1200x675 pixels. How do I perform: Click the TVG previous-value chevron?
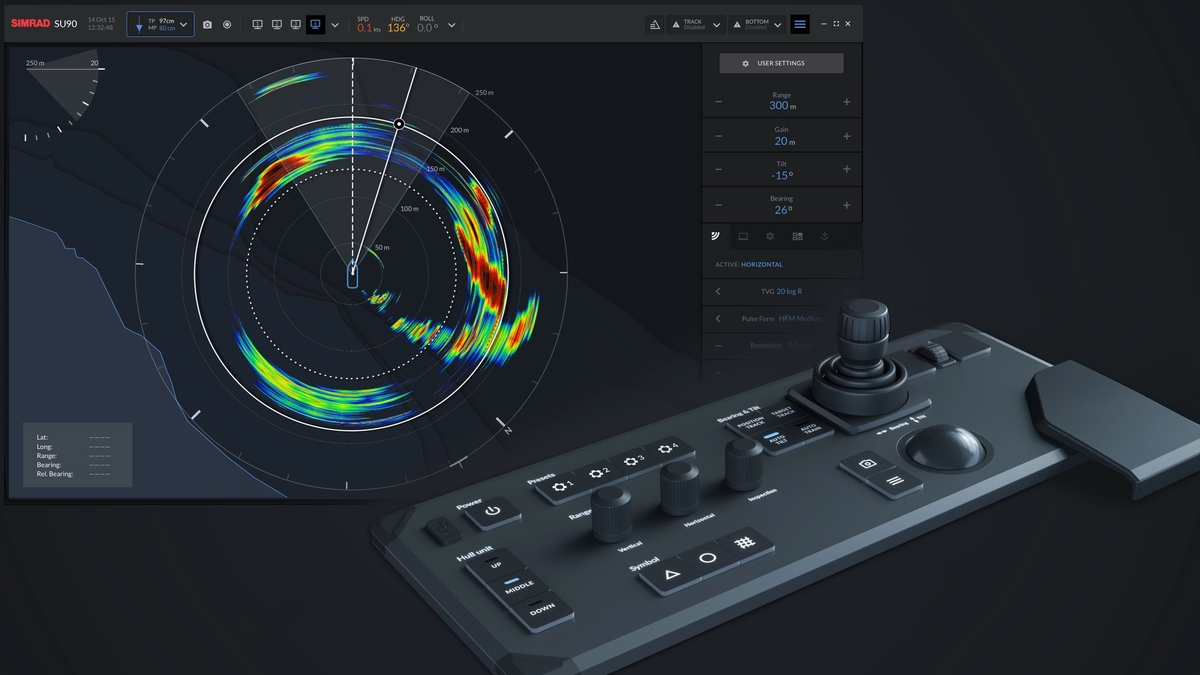718,291
